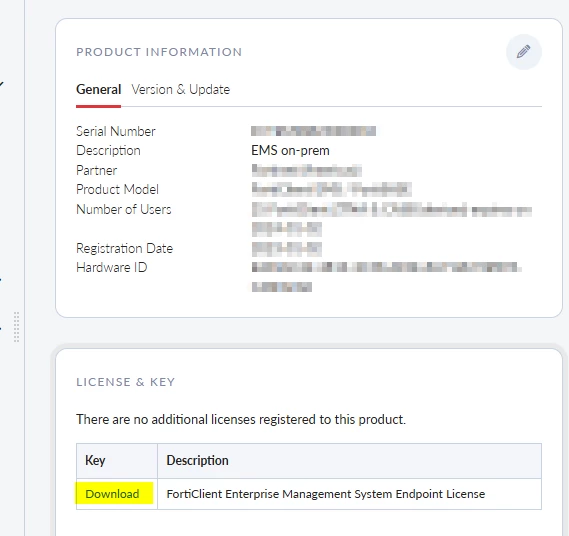The height and width of the screenshot is (536, 569).
Task: Click the EMS on-prem description text
Action: click(x=290, y=151)
